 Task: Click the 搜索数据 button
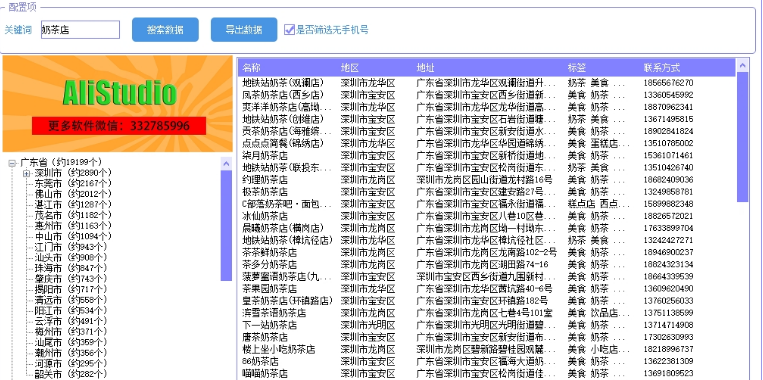(x=165, y=30)
